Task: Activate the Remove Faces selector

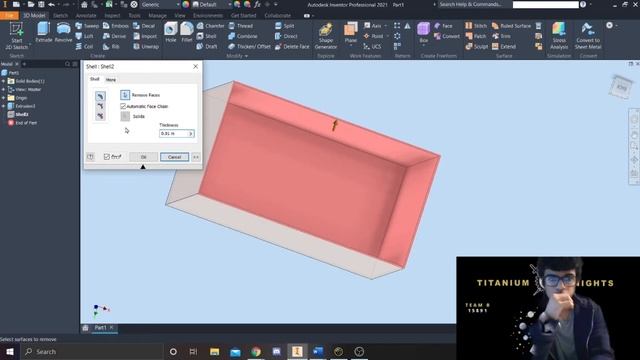Action: 125,95
